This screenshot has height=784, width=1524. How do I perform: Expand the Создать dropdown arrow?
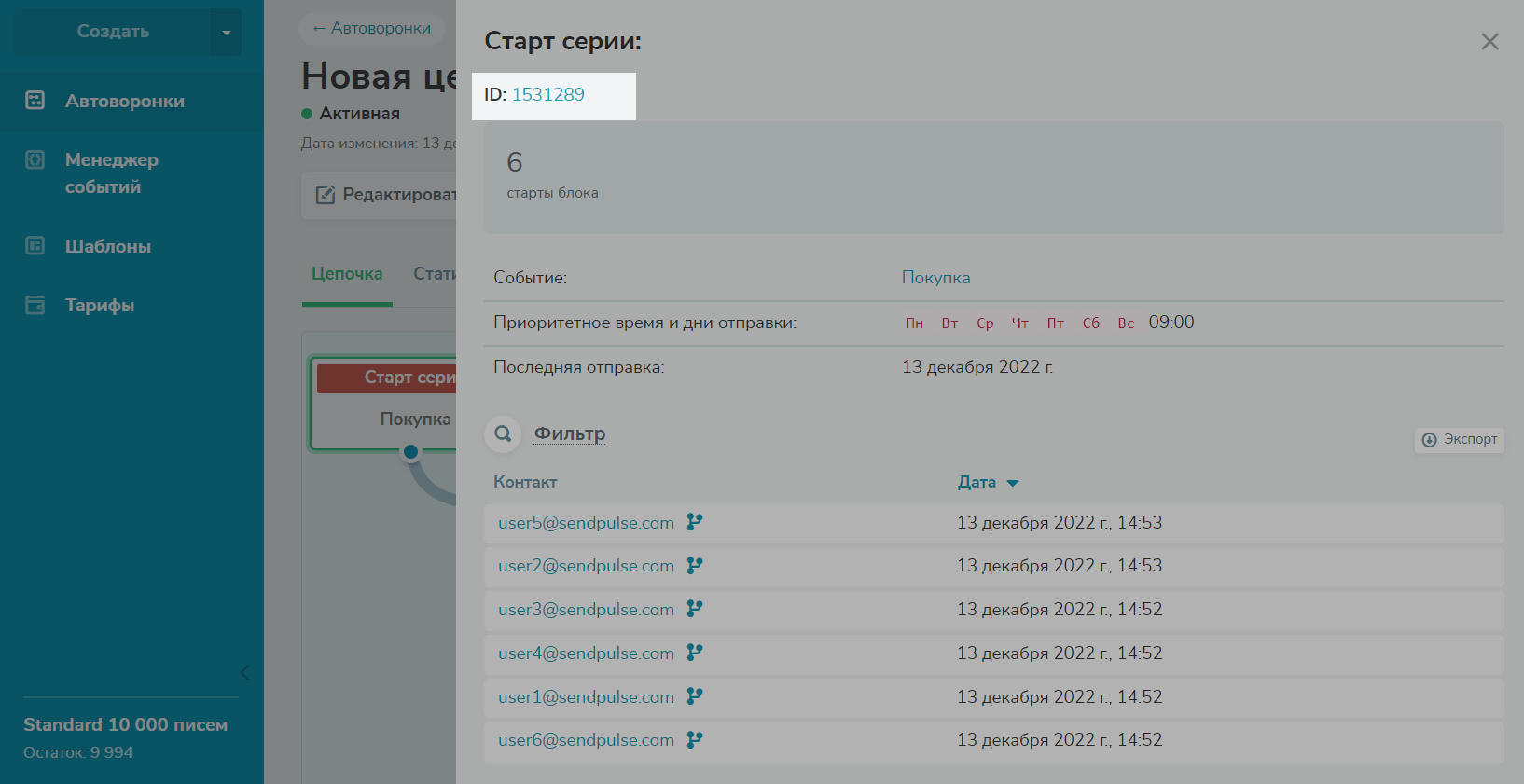click(x=226, y=33)
